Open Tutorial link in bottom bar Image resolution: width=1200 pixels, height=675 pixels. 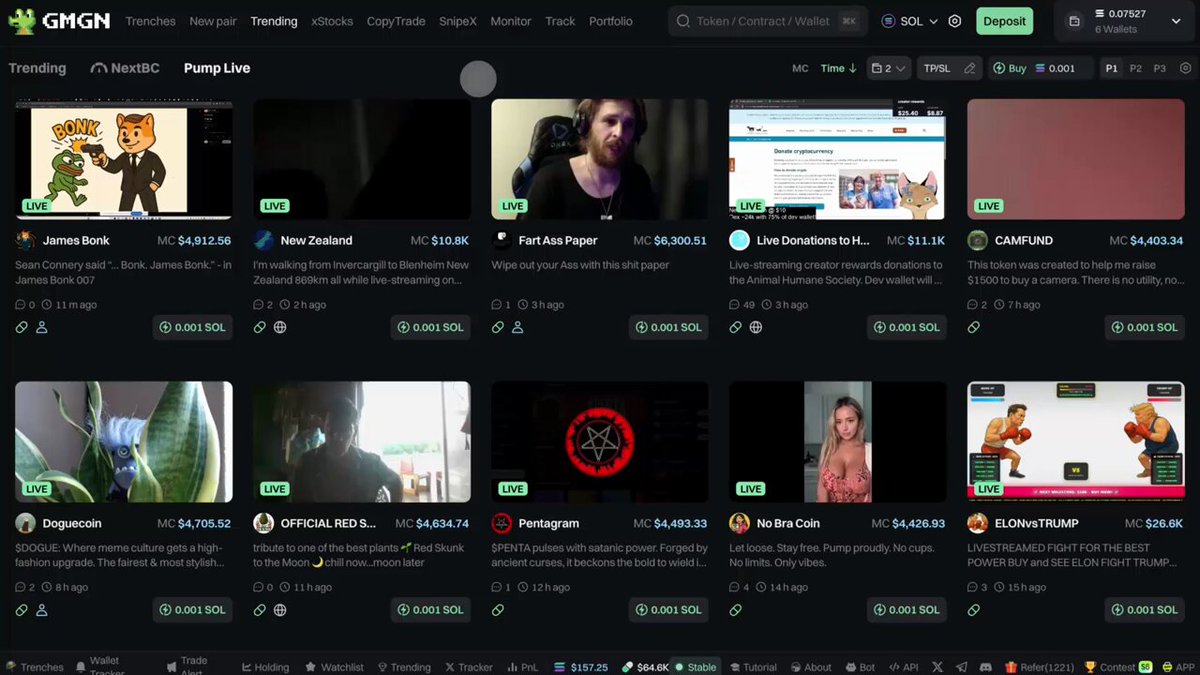pos(753,667)
